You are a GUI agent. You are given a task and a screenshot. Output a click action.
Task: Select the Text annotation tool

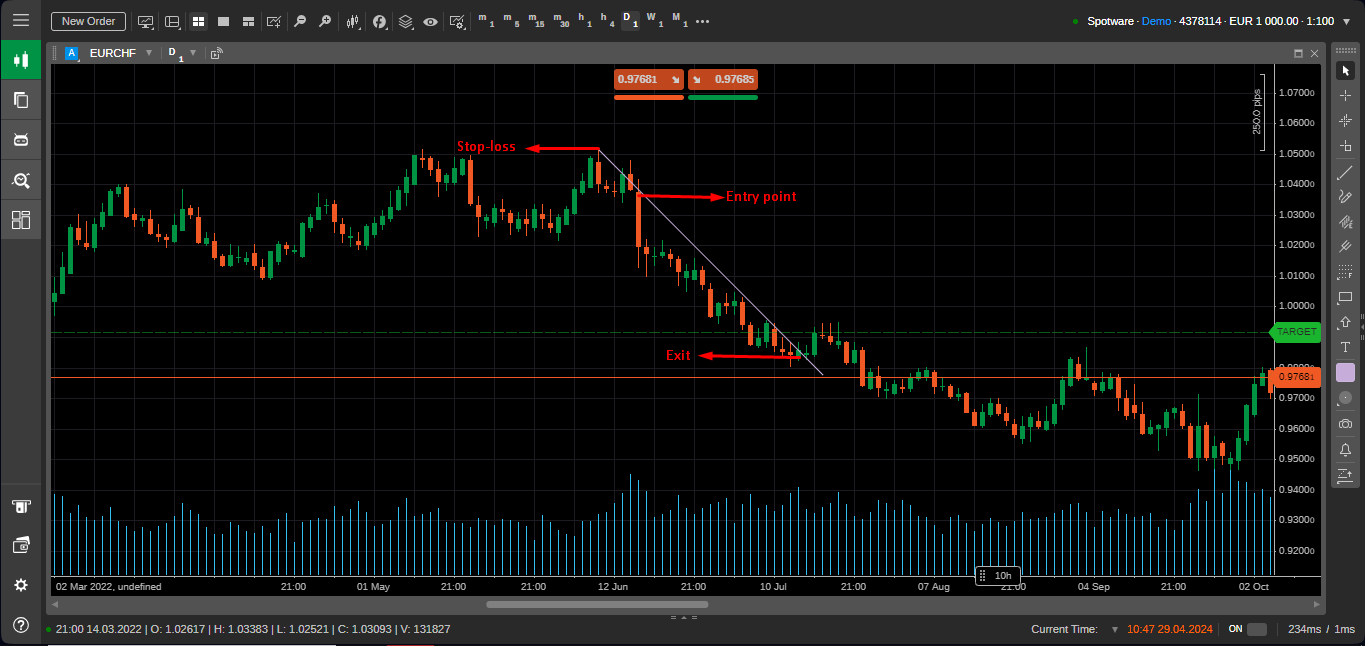pyautogui.click(x=1345, y=348)
